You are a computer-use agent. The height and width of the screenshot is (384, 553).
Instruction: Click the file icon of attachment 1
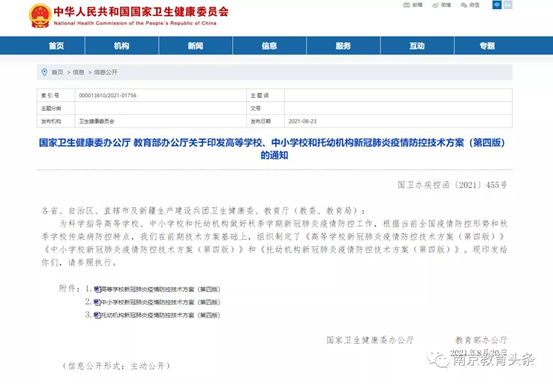pos(97,289)
